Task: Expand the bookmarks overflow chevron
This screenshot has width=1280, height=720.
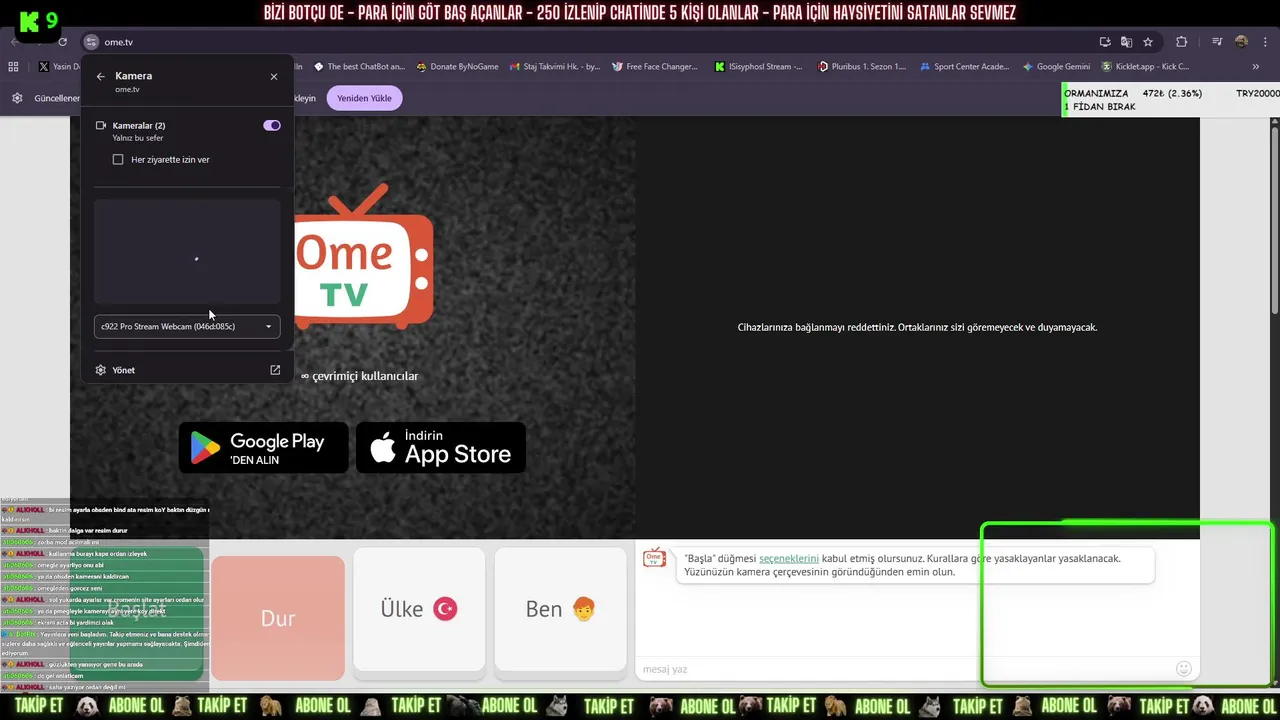Action: [x=1256, y=67]
